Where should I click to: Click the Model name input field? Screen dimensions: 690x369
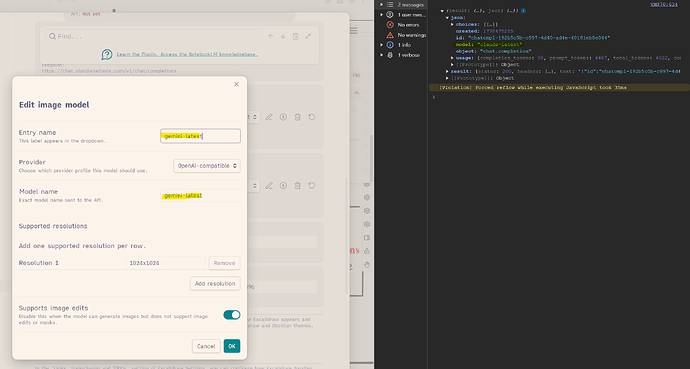(x=200, y=195)
